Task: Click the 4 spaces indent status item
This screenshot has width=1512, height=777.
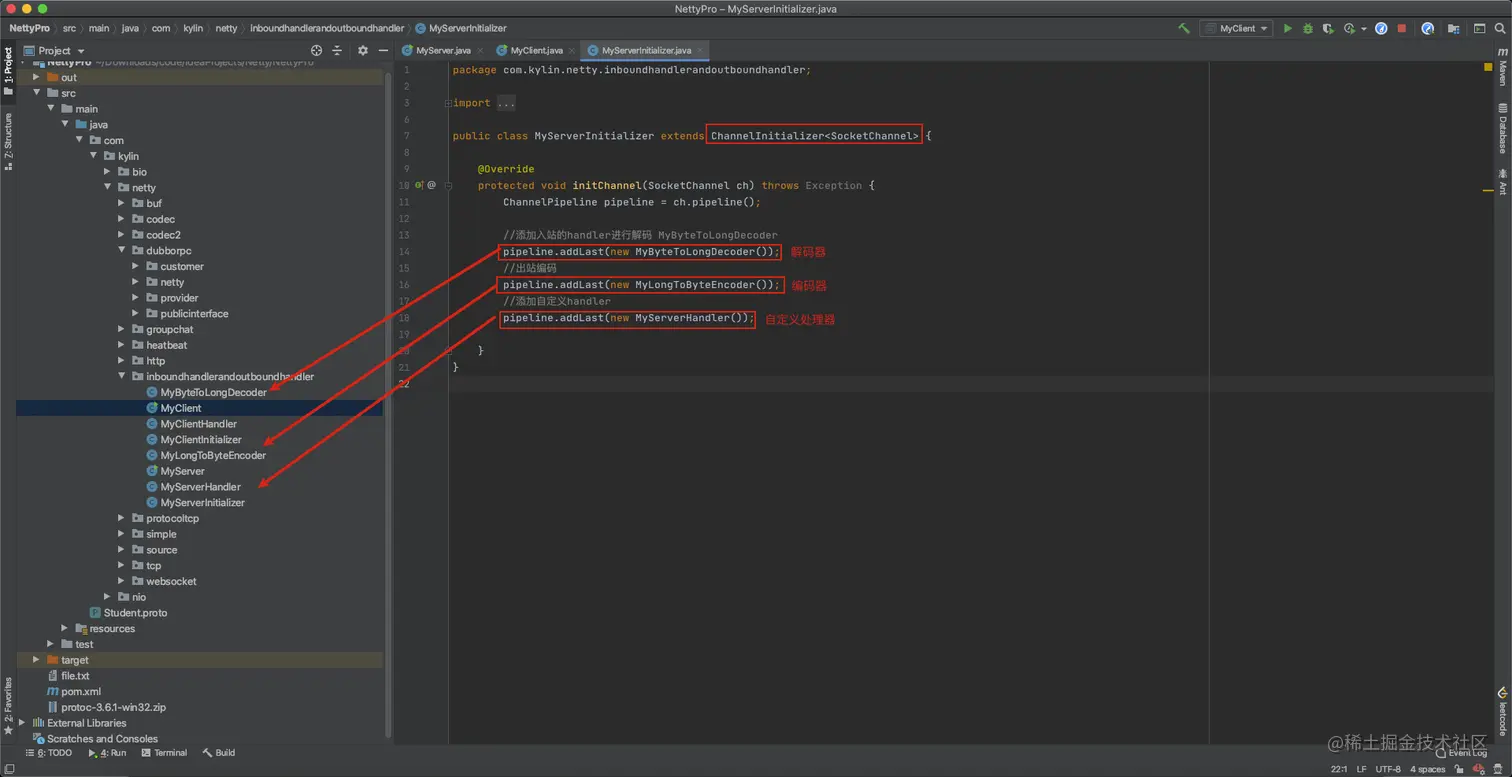Action: (1427, 769)
